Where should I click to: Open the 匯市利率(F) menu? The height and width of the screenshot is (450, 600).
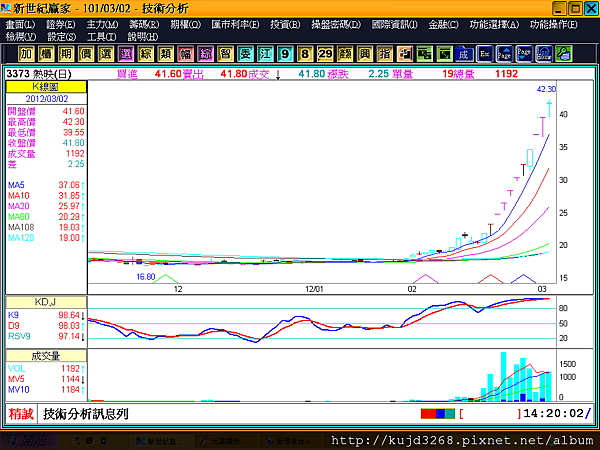click(x=235, y=25)
